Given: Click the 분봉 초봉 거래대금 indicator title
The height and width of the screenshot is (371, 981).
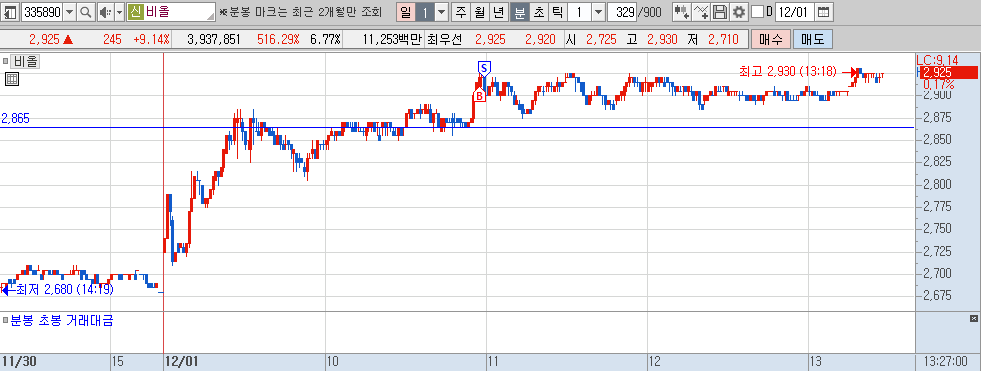Looking at the screenshot, I should [x=62, y=320].
